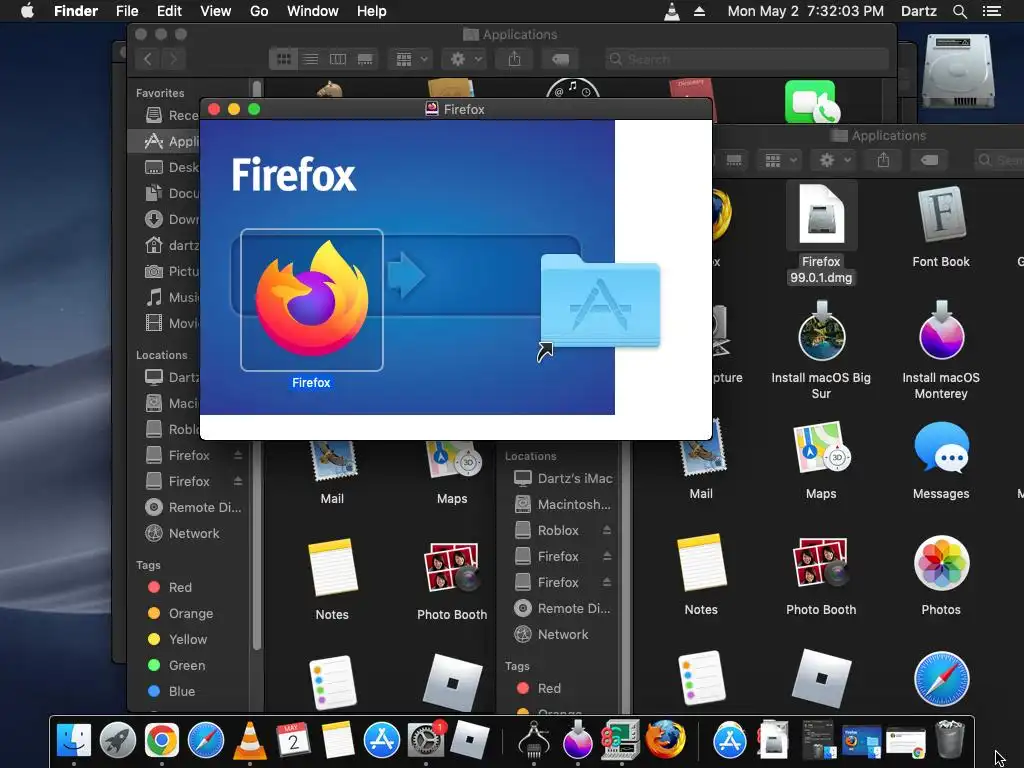Screen dimensions: 1024x768
Task: Select Maps in the right Applications window
Action: tap(821, 448)
